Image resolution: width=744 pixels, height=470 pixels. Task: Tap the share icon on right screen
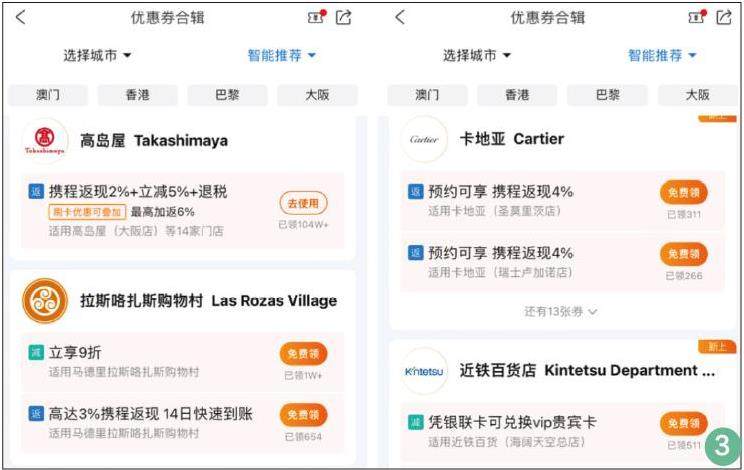click(x=724, y=18)
